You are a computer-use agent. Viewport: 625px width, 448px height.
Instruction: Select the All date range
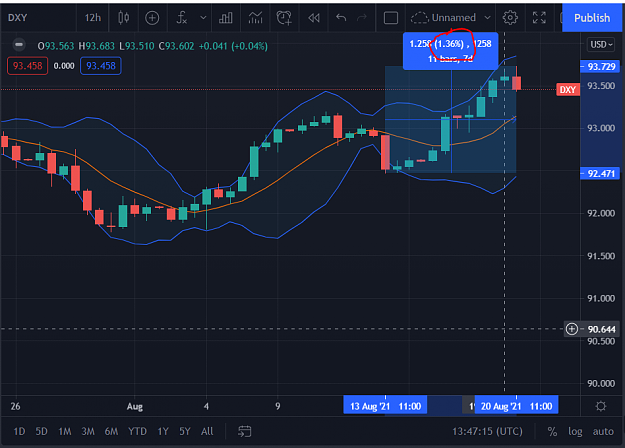click(x=207, y=431)
